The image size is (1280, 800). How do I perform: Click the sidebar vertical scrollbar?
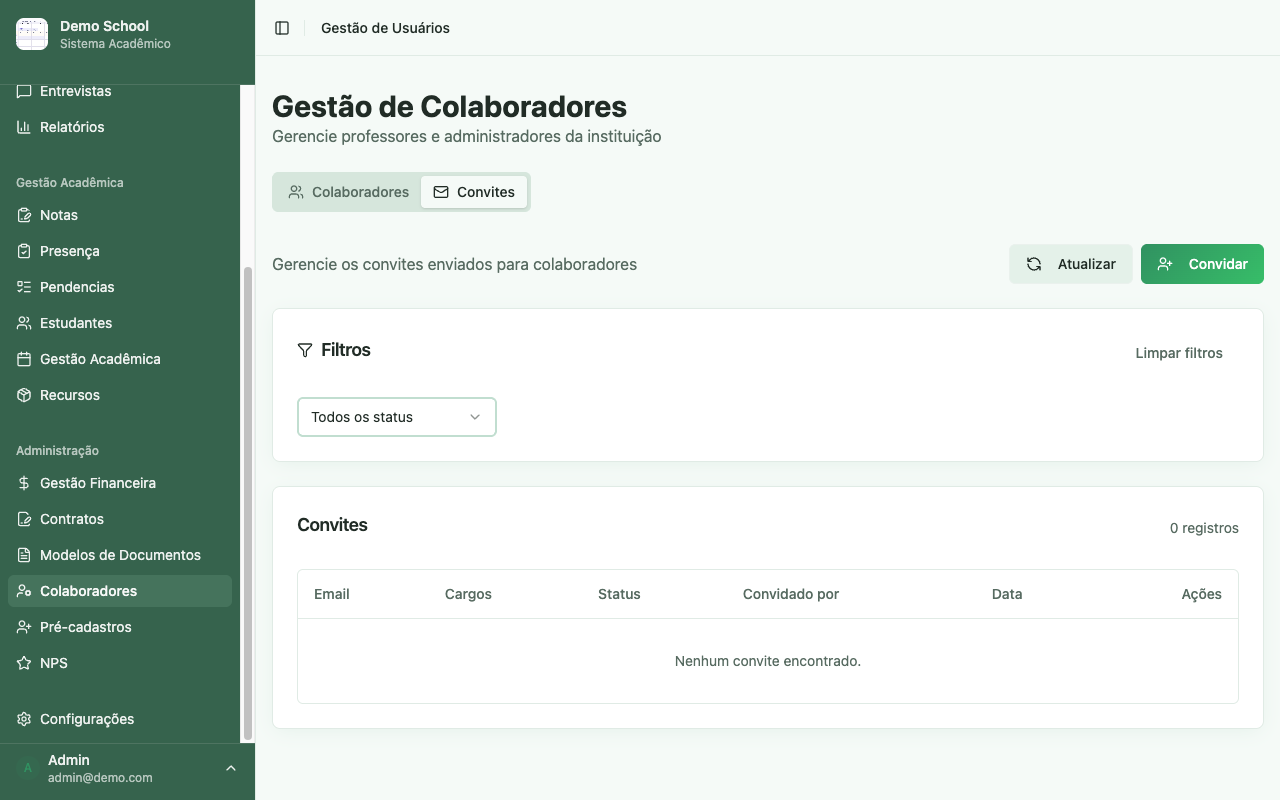248,503
